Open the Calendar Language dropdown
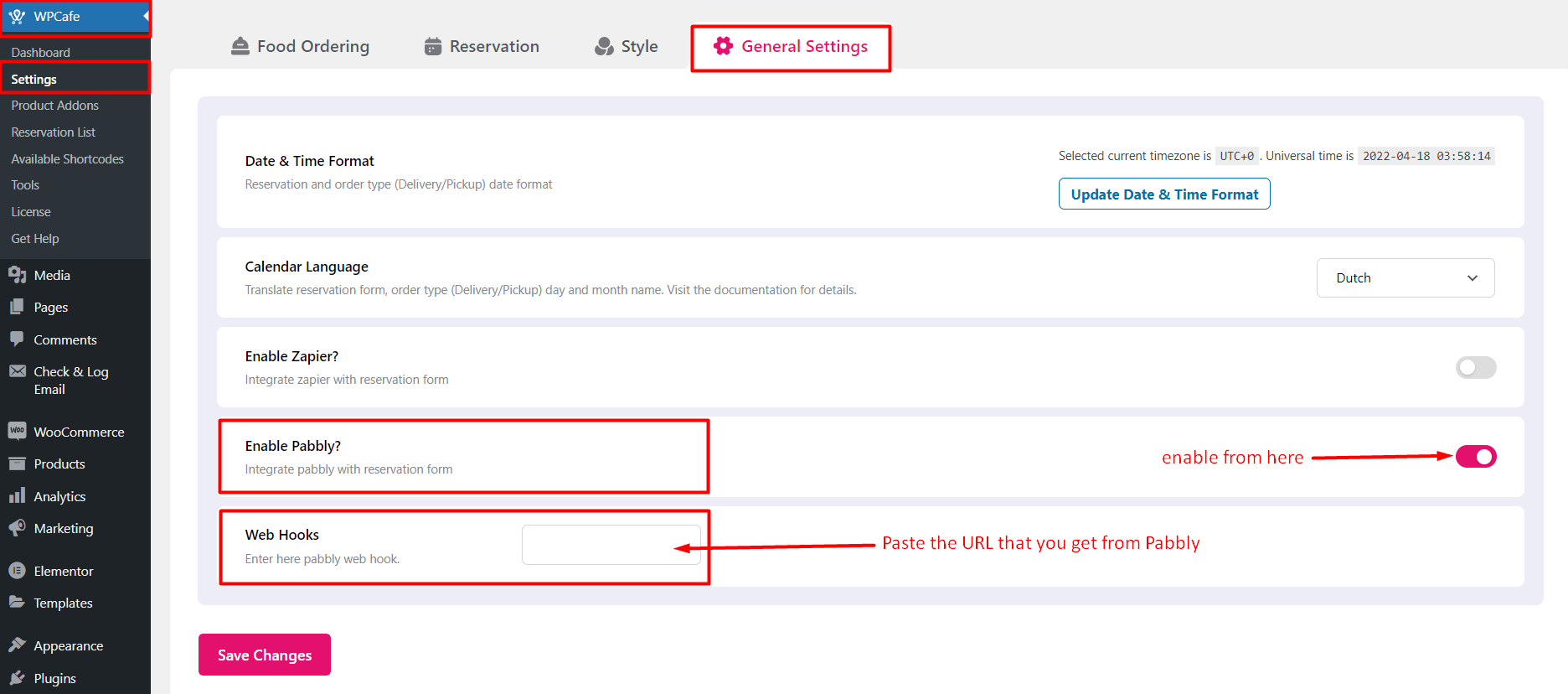Screen dimensions: 1568x694 click(1405, 278)
